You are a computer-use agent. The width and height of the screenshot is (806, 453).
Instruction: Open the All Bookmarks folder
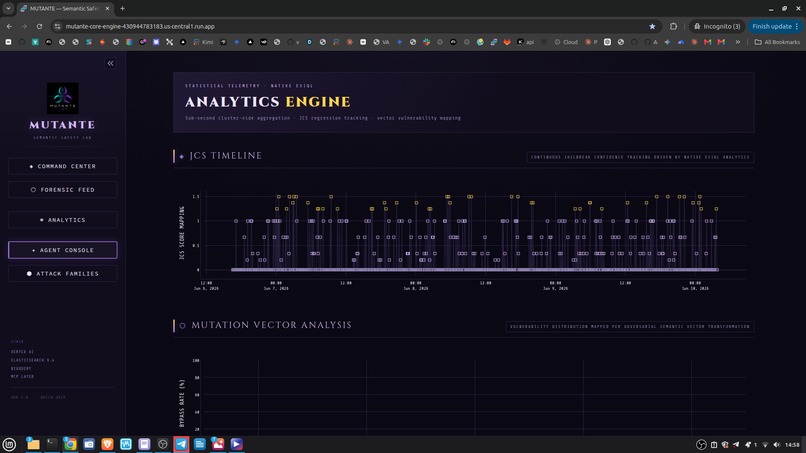pyautogui.click(x=777, y=42)
